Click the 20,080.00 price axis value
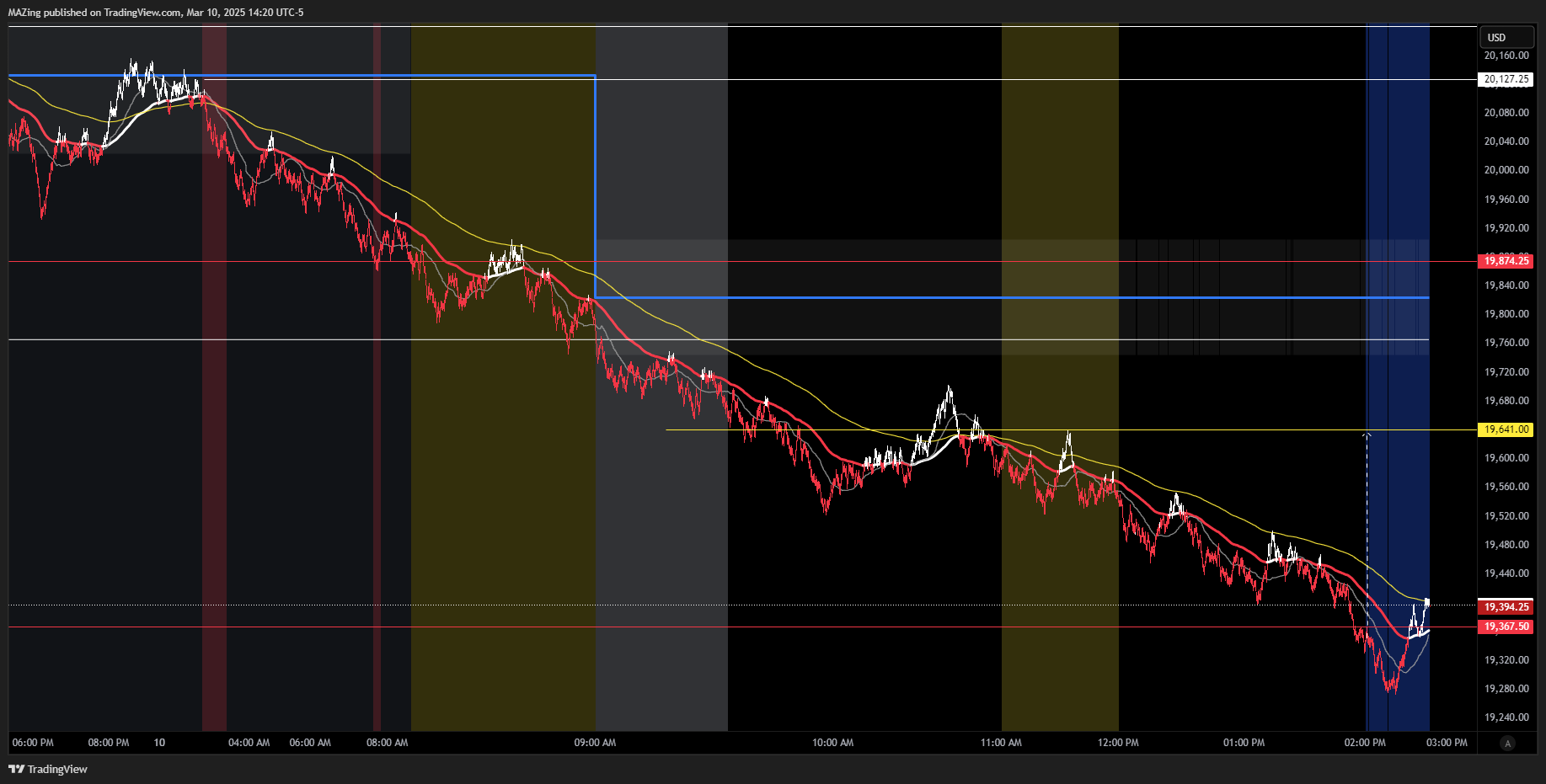 (1506, 113)
